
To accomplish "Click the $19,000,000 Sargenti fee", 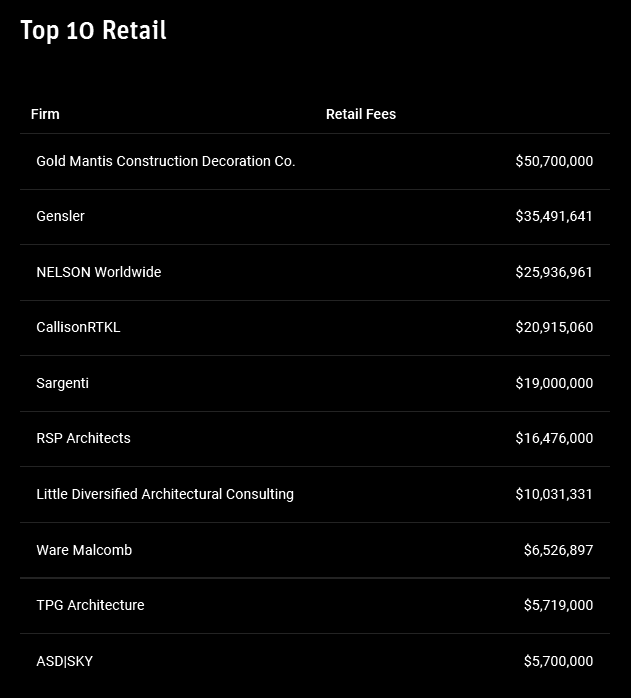I will pyautogui.click(x=554, y=383).
